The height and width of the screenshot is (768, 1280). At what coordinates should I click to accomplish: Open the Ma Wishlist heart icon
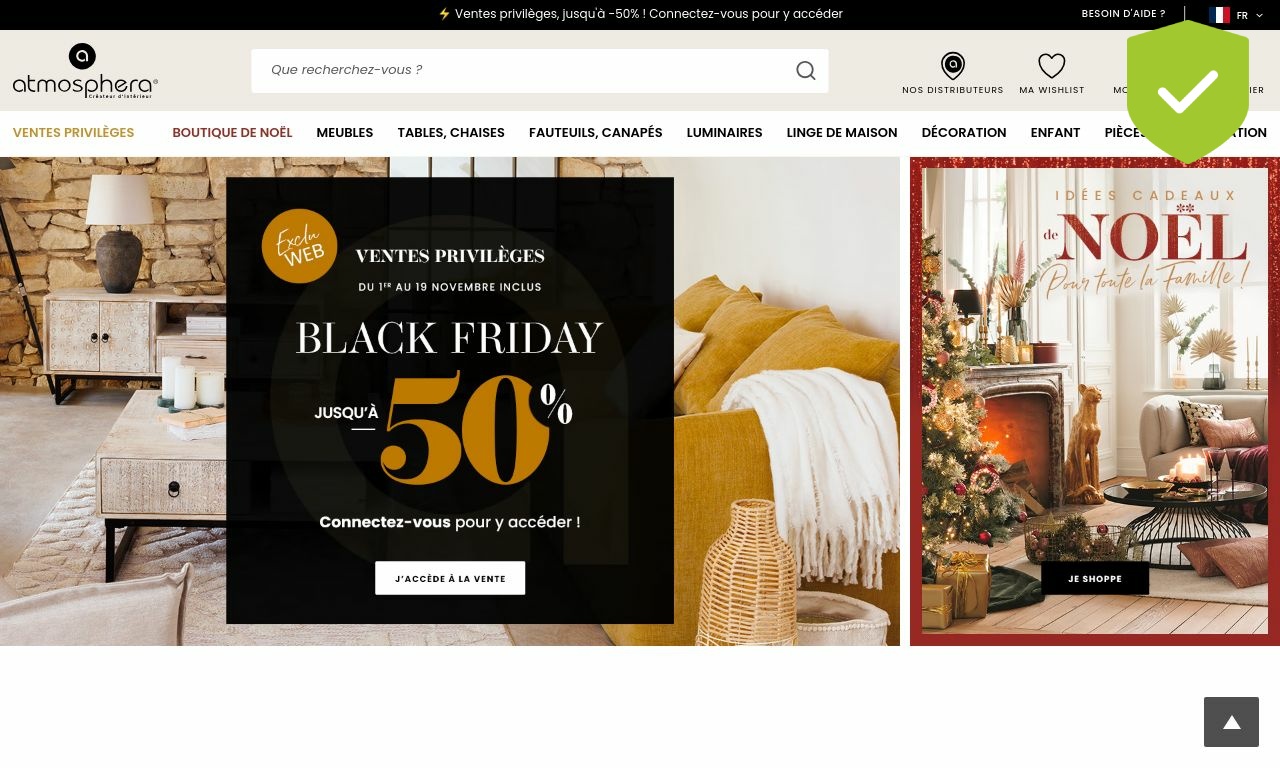(x=1052, y=66)
